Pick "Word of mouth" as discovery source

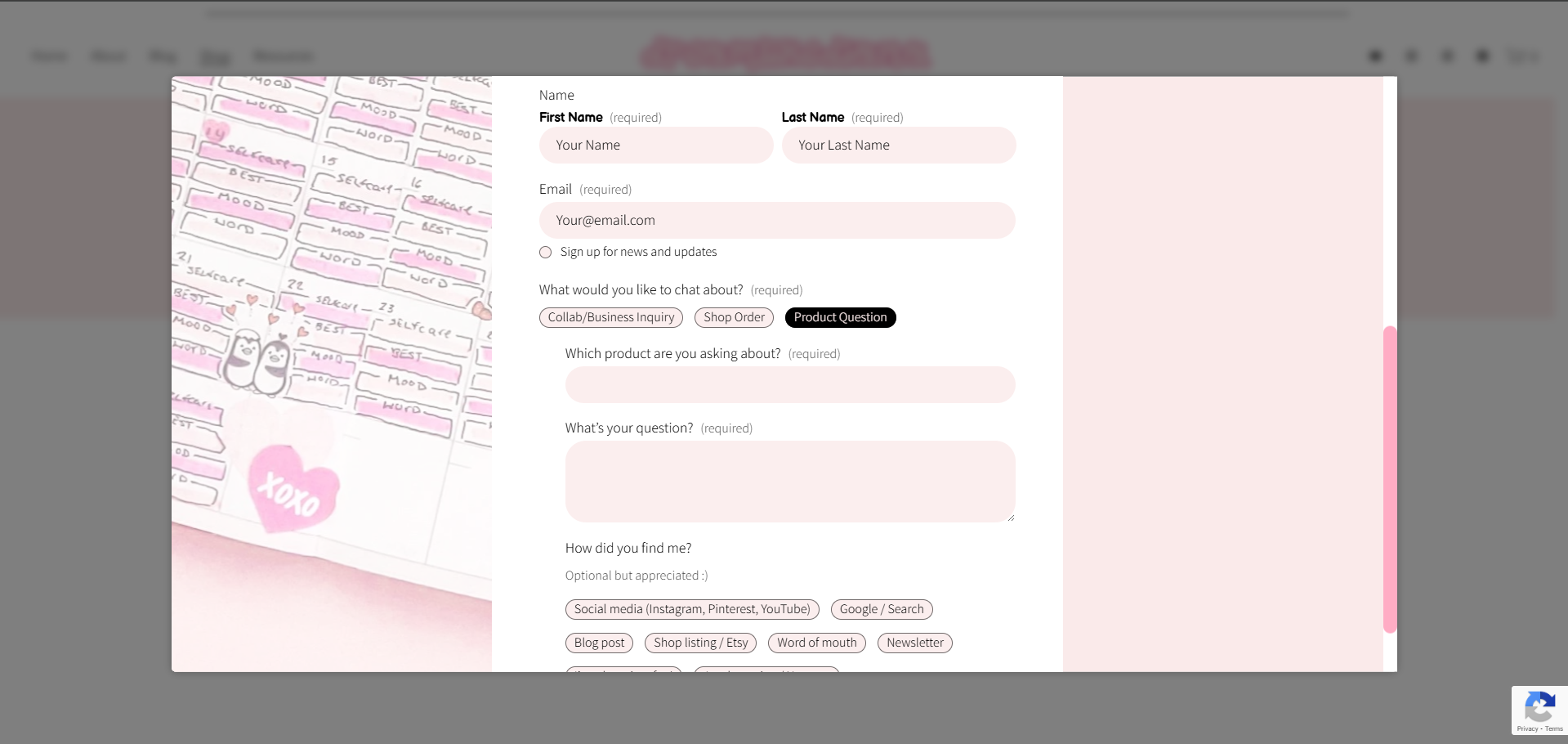pos(816,643)
